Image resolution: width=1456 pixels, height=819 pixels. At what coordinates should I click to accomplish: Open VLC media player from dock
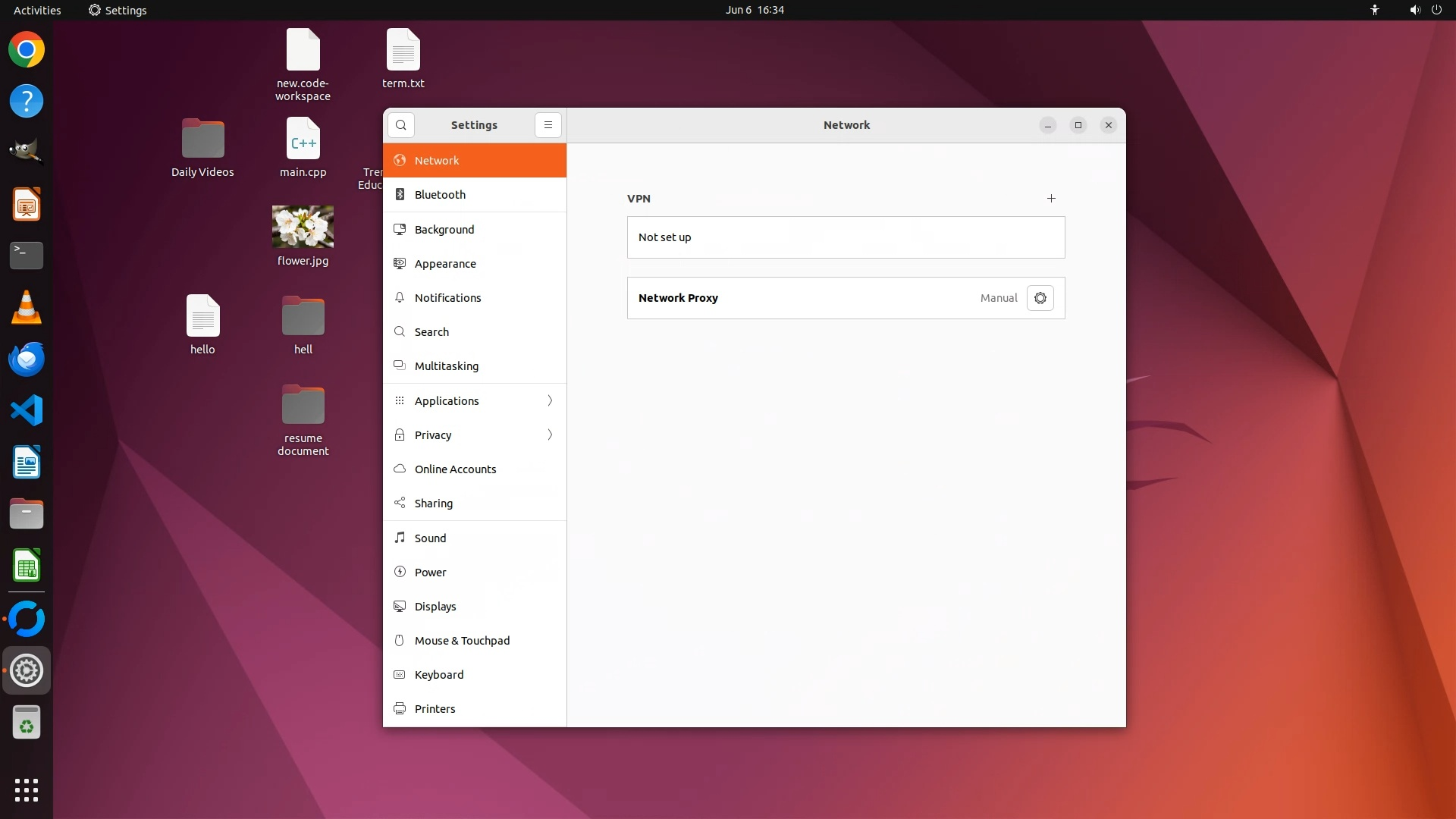27,308
